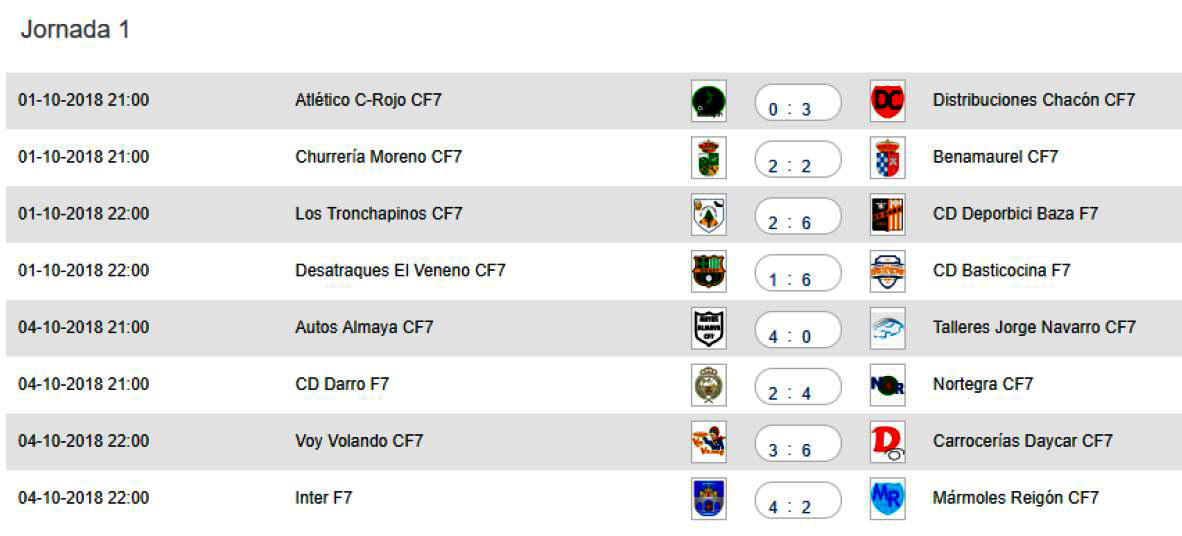Screen dimensions: 1182x536
Task: Click the Voy Volando CF7 logo
Action: coord(708,442)
